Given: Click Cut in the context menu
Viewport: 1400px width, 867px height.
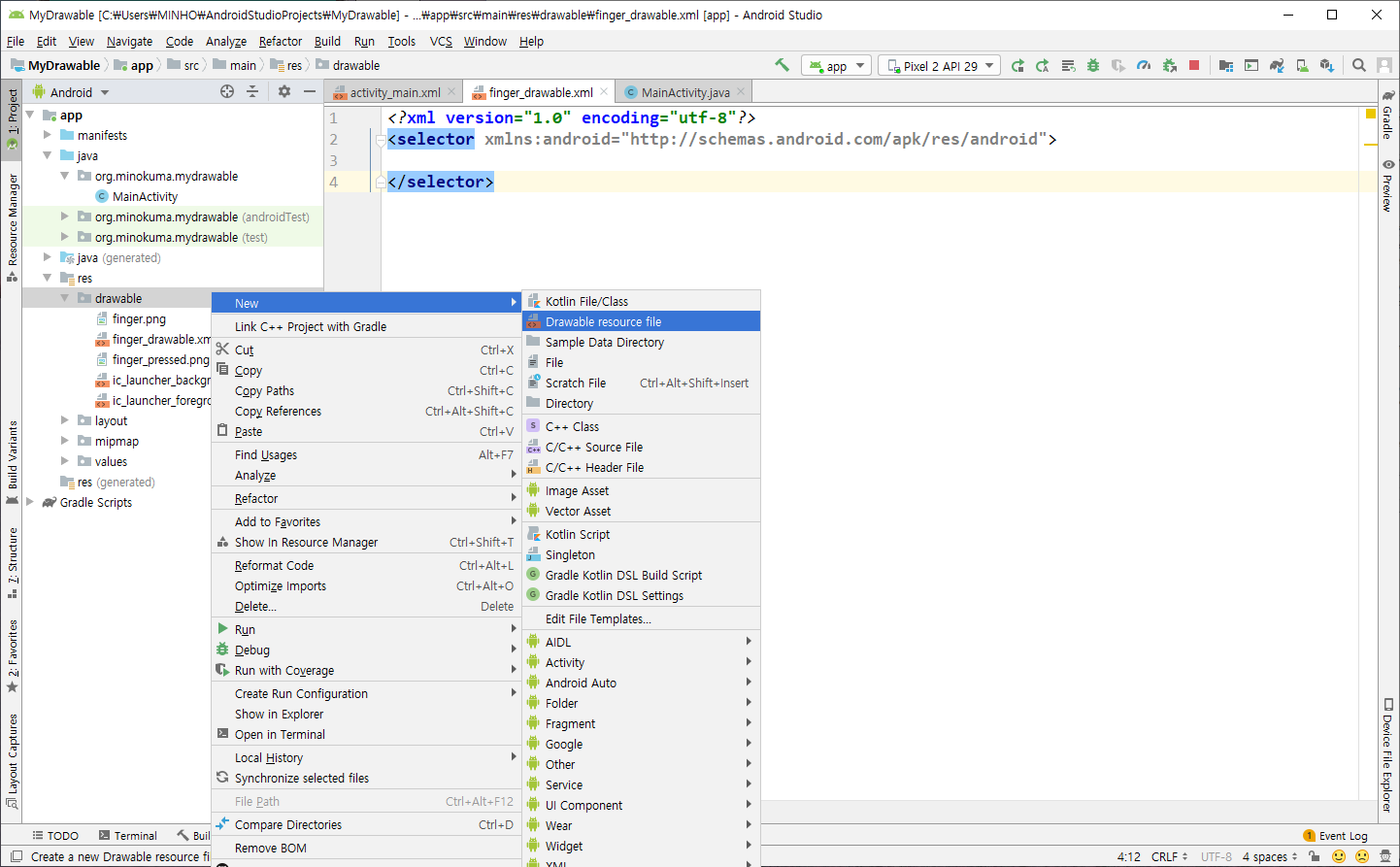Looking at the screenshot, I should point(366,350).
